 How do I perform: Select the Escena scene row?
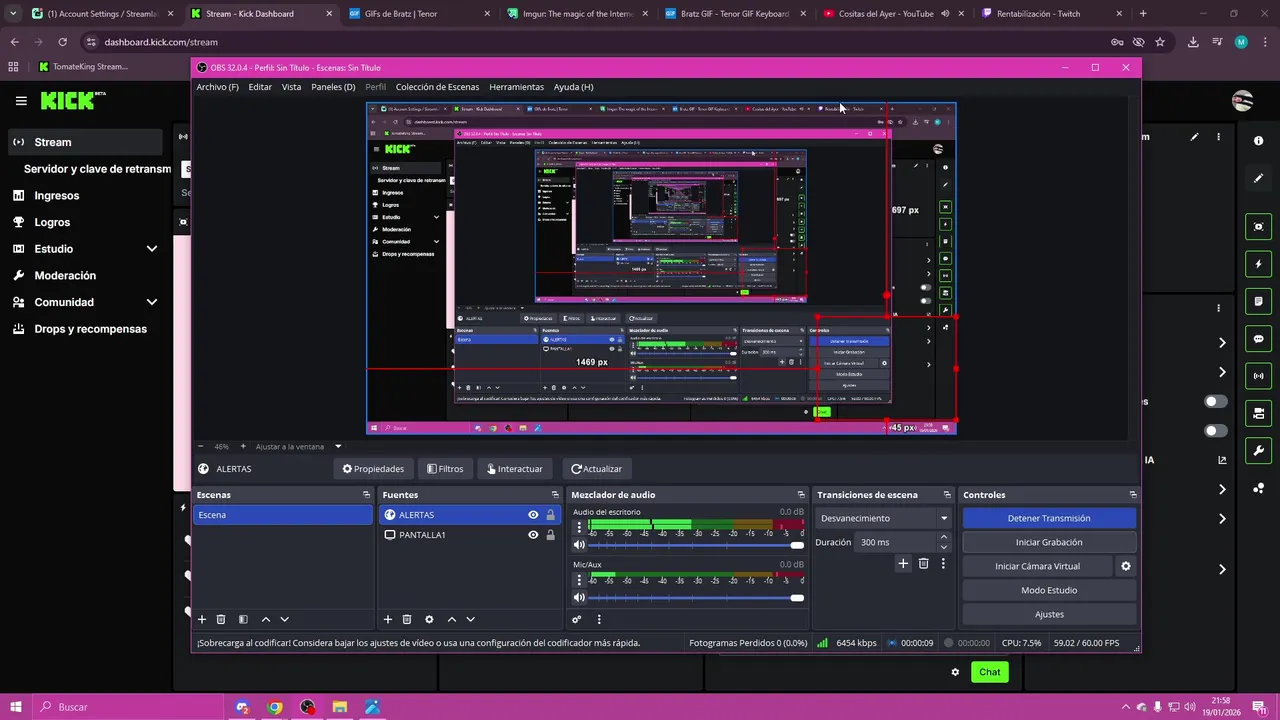point(283,515)
